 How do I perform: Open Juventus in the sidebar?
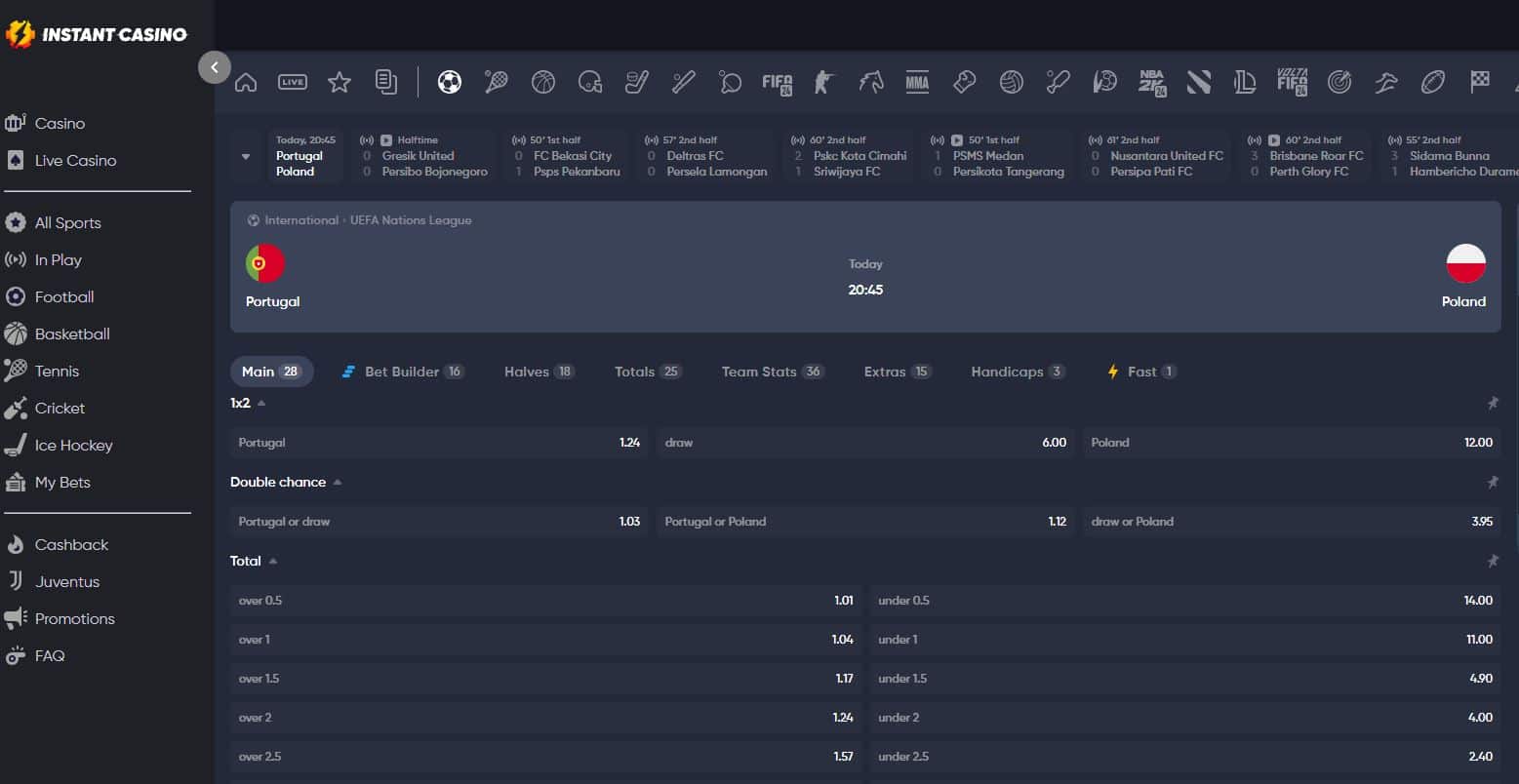pos(67,582)
